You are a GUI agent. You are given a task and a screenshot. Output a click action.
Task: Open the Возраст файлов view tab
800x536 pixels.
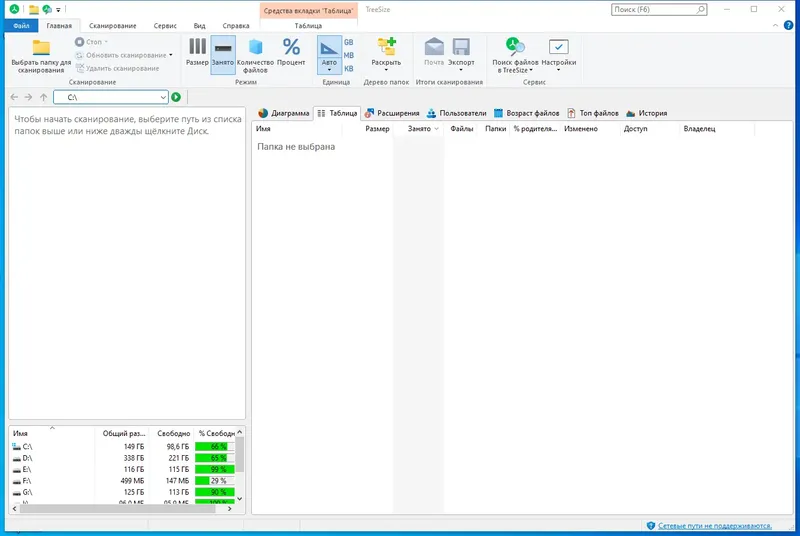pos(527,113)
